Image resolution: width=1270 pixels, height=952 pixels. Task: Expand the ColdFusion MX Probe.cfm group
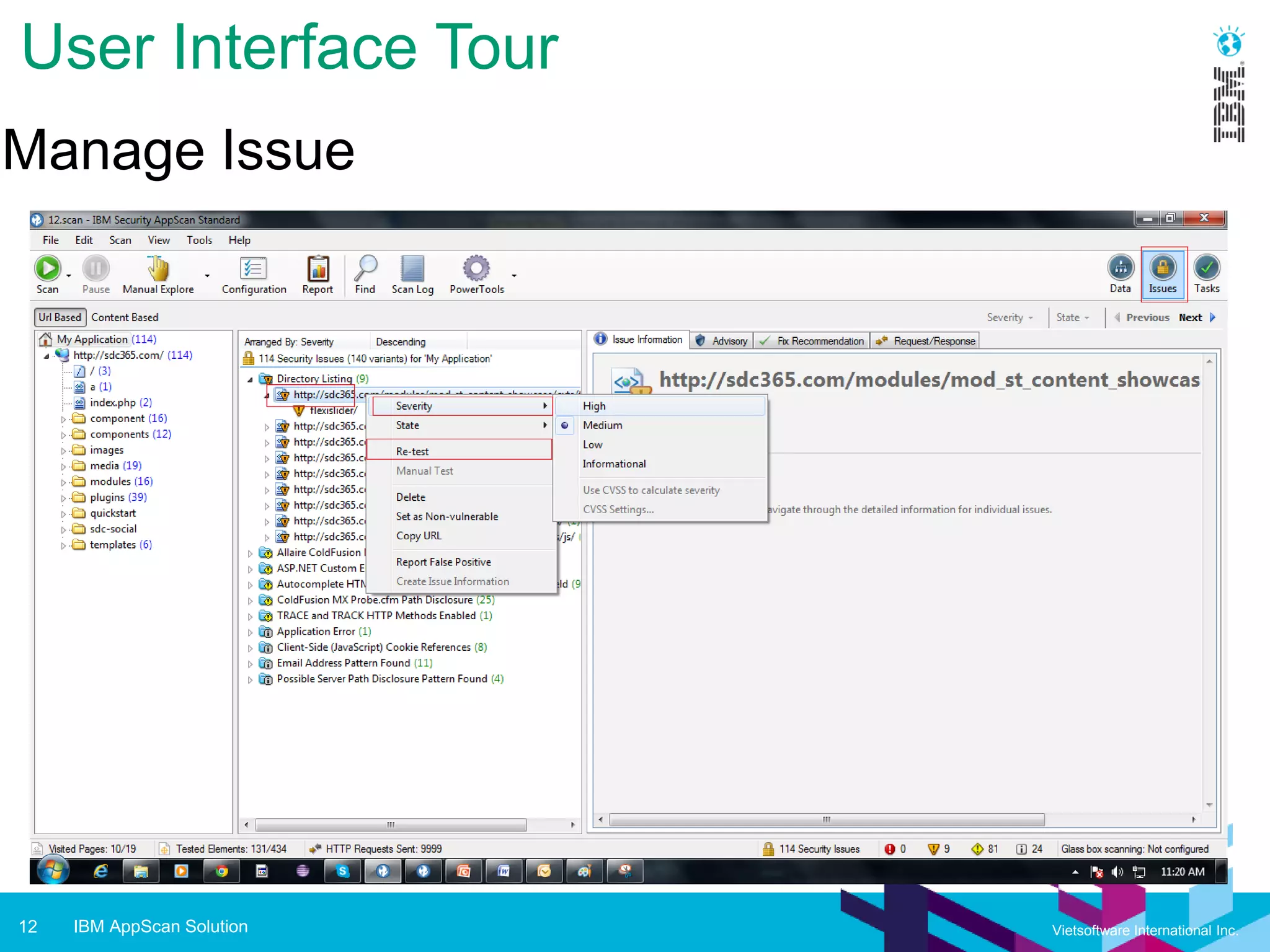(x=250, y=600)
